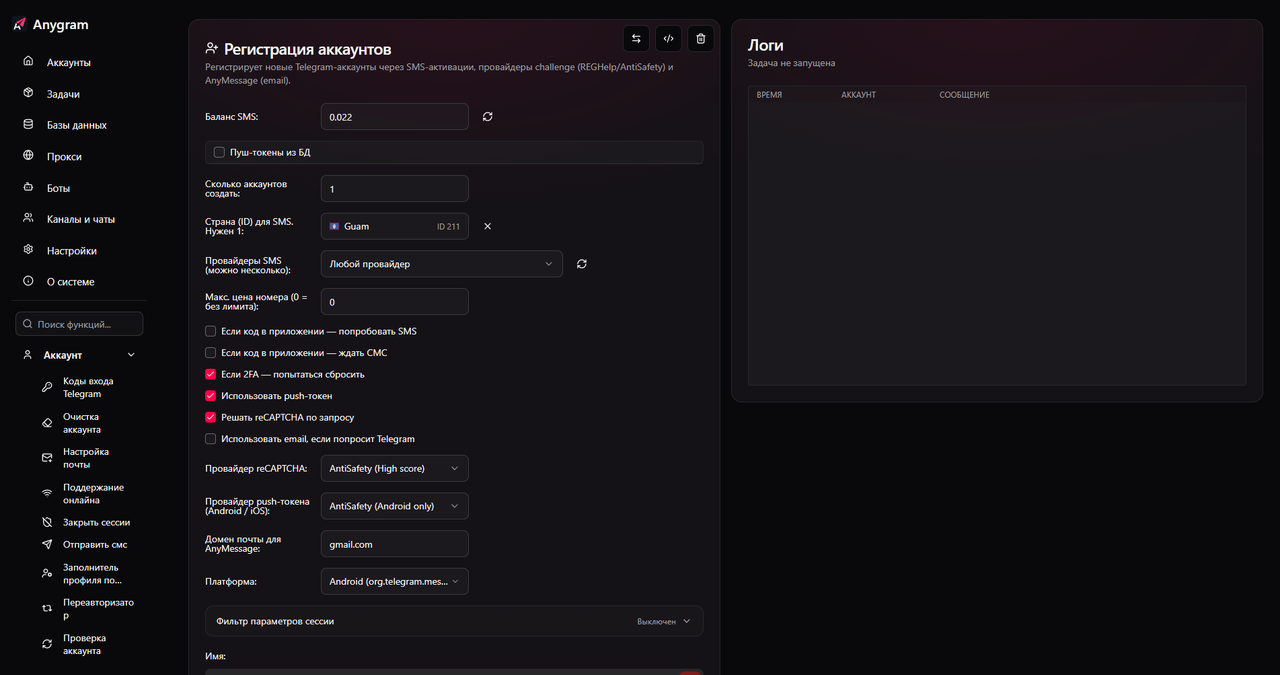Click the shield icon for Закрыть сессии
Viewport: 1280px width, 675px height.
(x=46, y=522)
